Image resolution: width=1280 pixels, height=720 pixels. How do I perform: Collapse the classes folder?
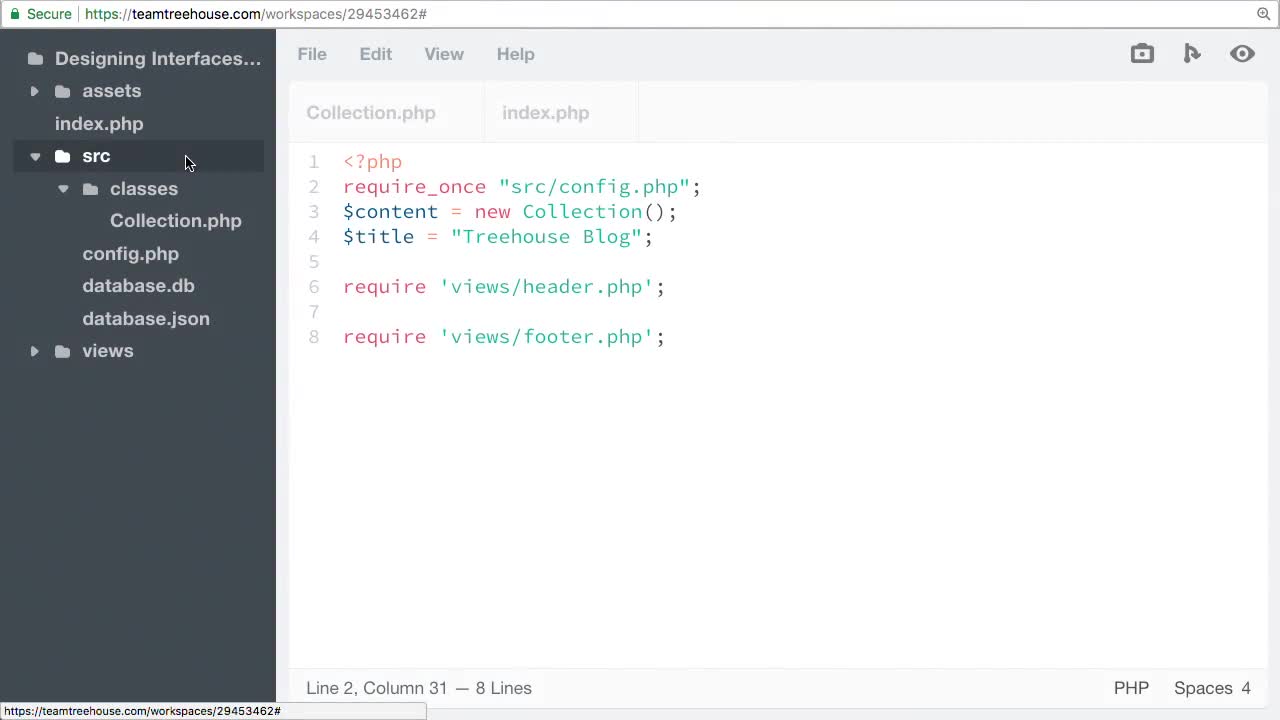coord(62,188)
